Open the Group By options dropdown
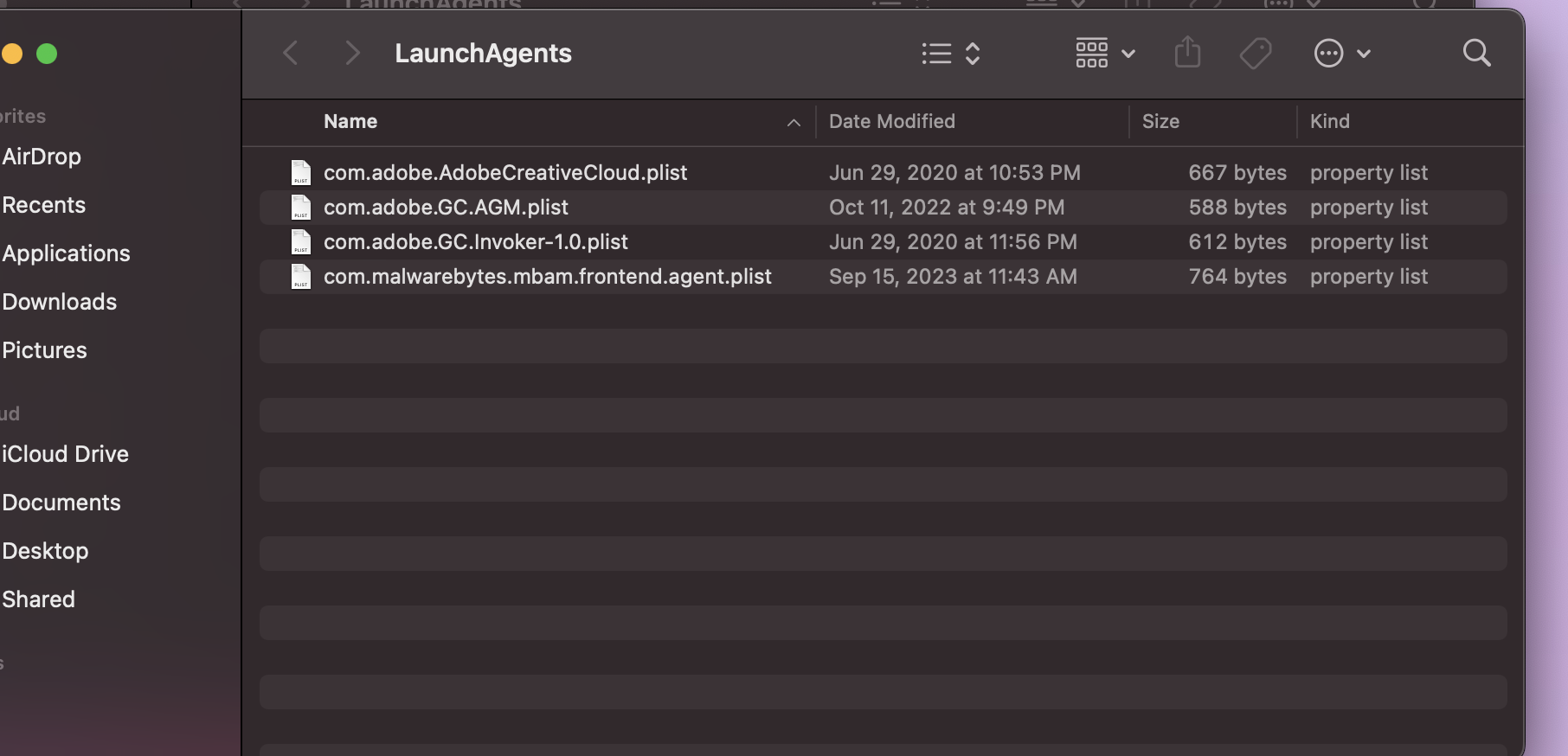 coord(1104,54)
